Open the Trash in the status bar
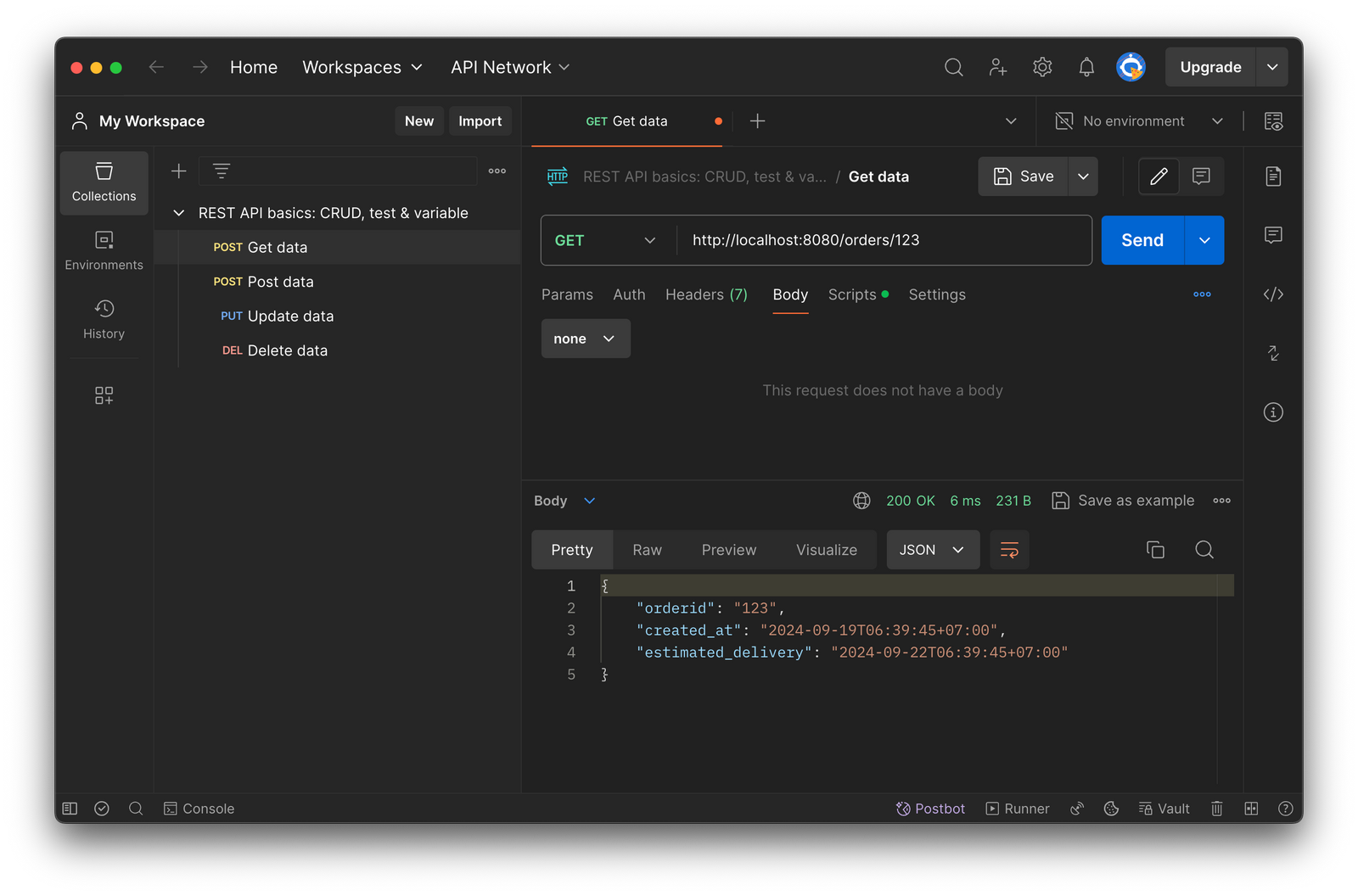The height and width of the screenshot is (896, 1358). 1216,808
